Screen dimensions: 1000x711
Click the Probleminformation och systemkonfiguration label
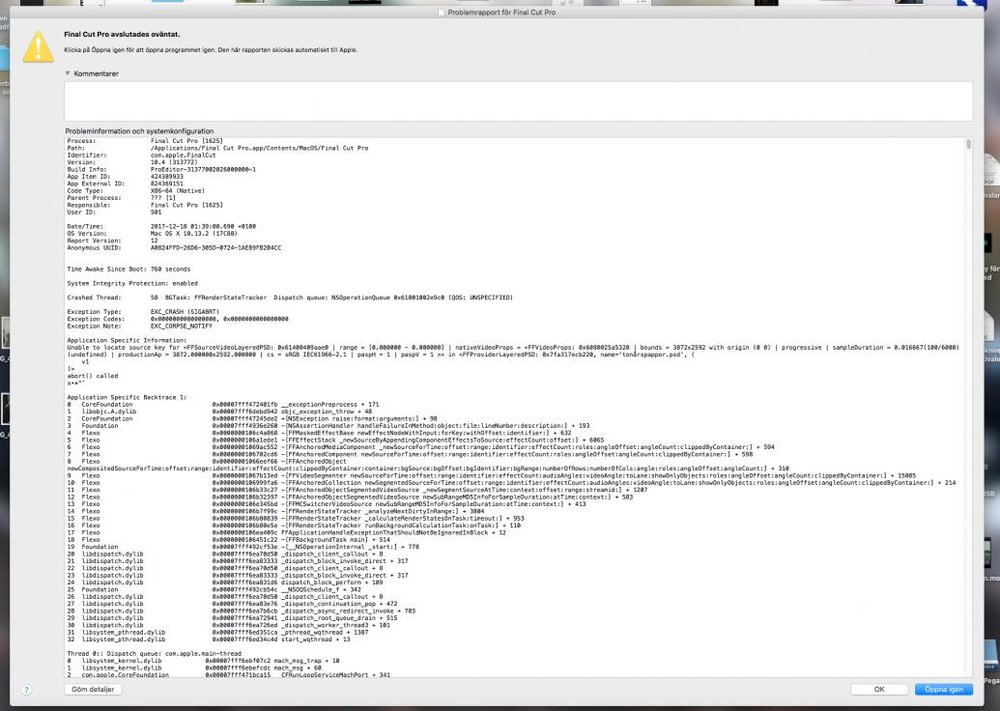[139, 131]
